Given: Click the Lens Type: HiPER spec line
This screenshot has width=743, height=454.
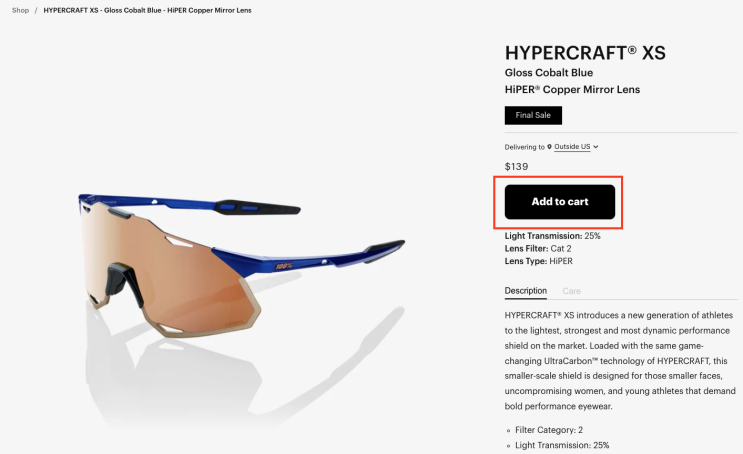Looking at the screenshot, I should [x=538, y=261].
